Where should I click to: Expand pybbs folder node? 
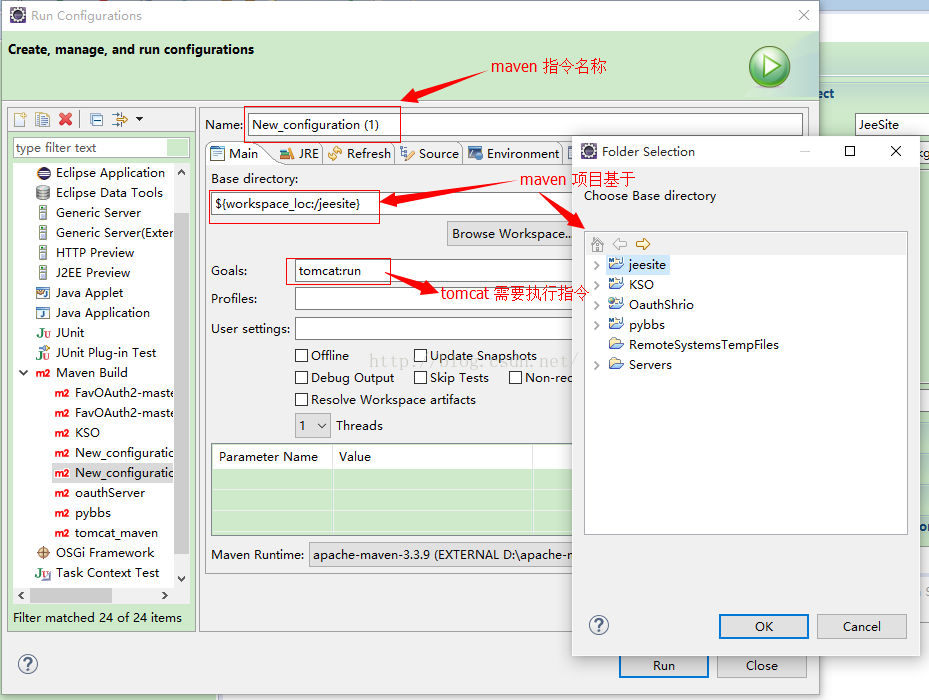(x=597, y=325)
